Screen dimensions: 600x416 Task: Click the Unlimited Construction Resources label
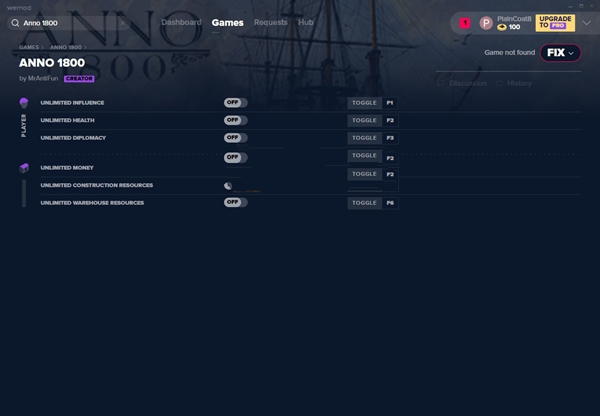pos(97,185)
